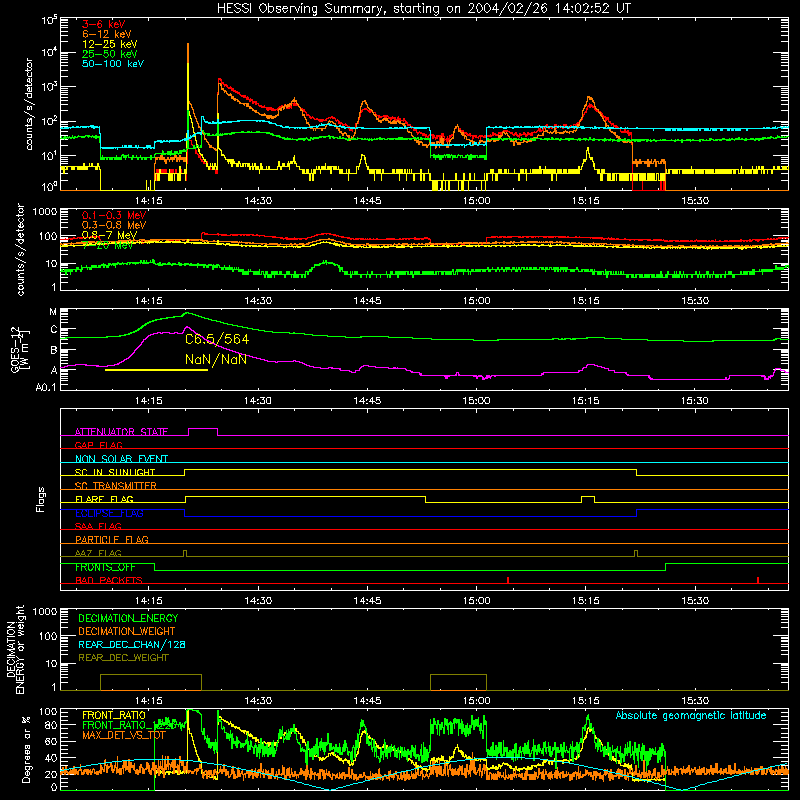Select the 'SC_IN_SUNLIGHT' flag label
The width and height of the screenshot is (800, 800).
[115, 472]
